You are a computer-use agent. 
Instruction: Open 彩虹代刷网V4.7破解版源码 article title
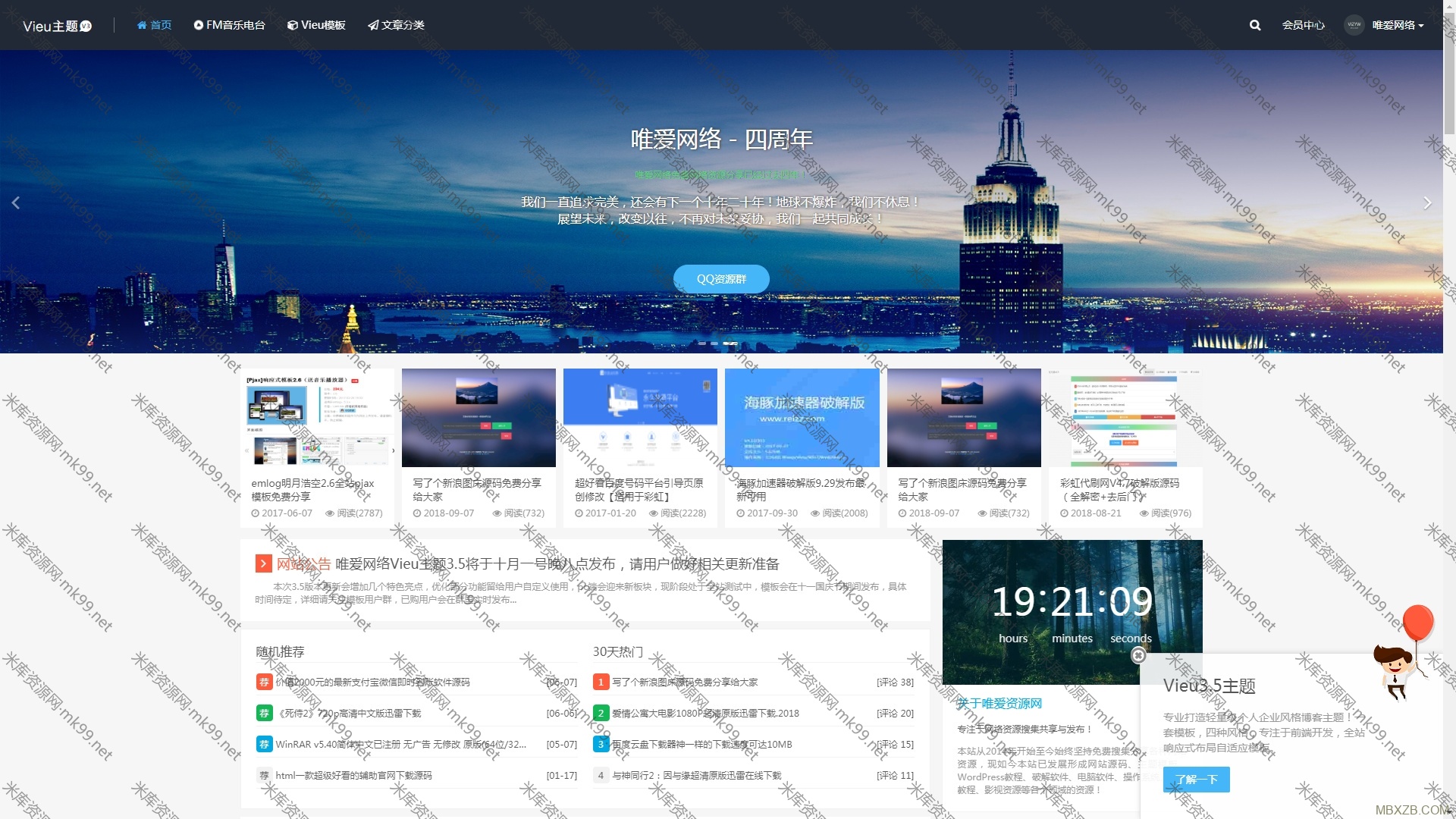click(x=1119, y=490)
